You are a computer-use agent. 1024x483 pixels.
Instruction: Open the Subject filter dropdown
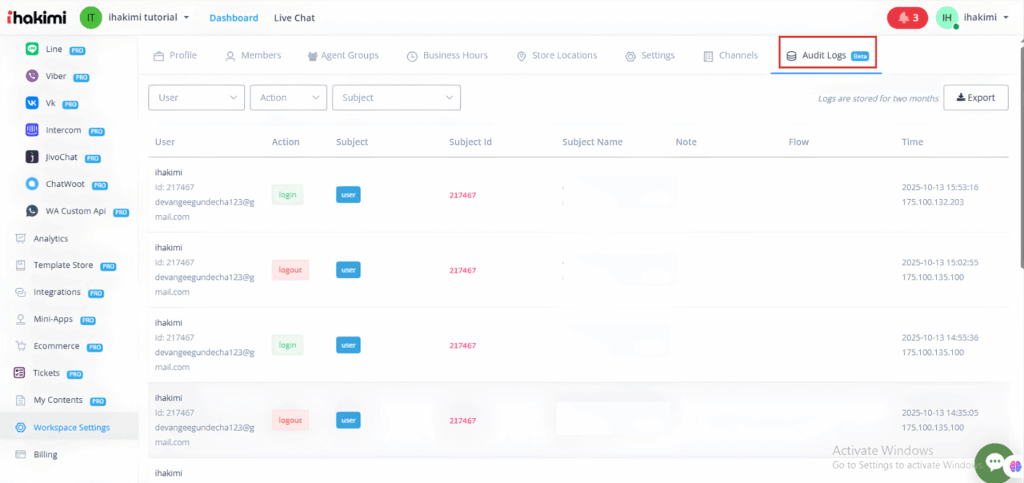(396, 97)
